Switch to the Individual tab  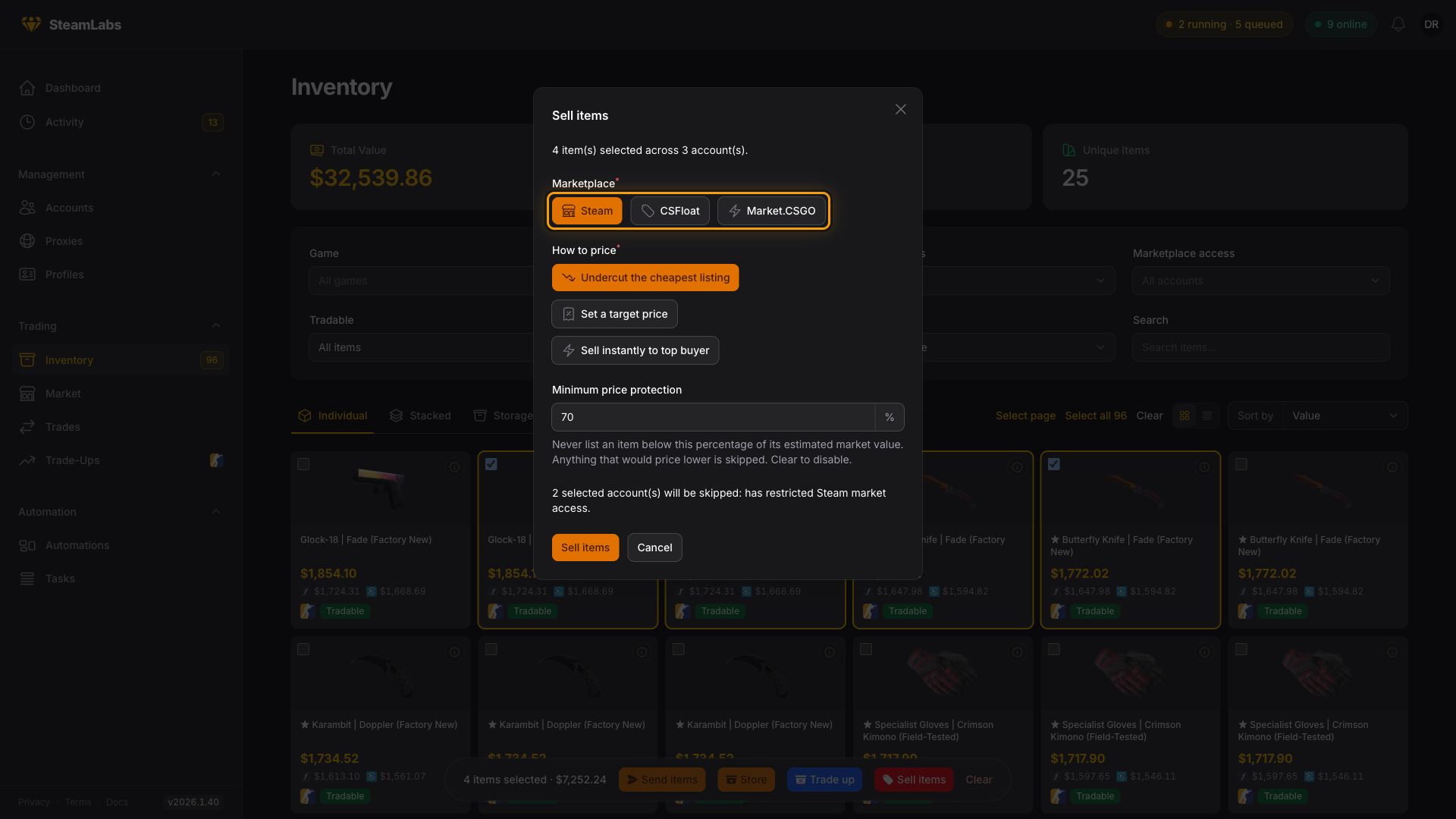click(x=332, y=416)
